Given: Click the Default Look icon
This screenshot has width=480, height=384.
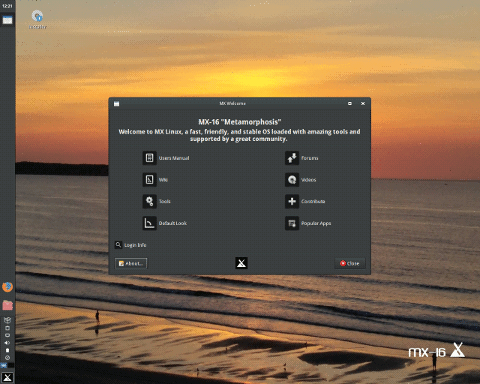Looking at the screenshot, I should 150,223.
